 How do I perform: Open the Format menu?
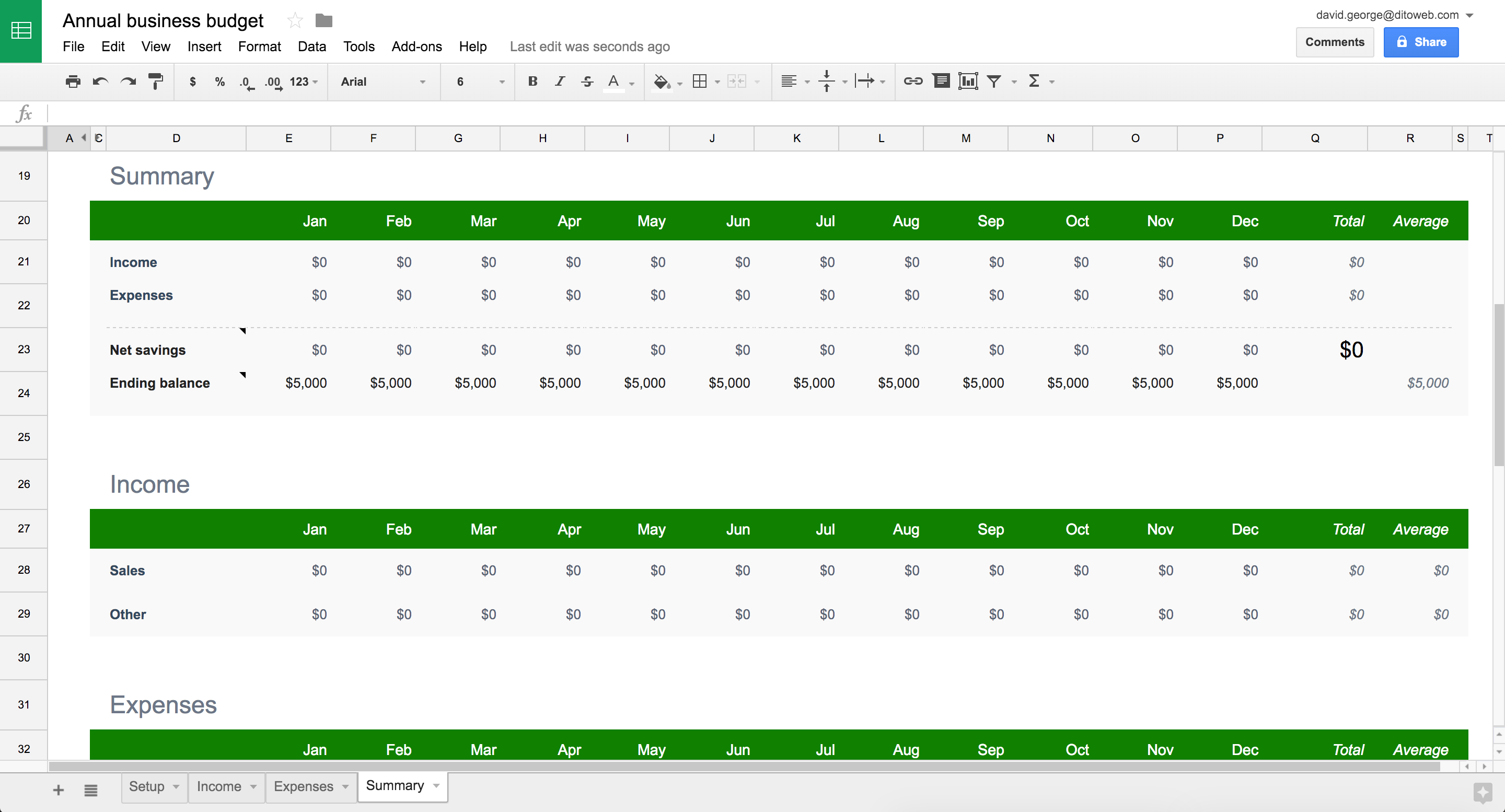coord(257,46)
